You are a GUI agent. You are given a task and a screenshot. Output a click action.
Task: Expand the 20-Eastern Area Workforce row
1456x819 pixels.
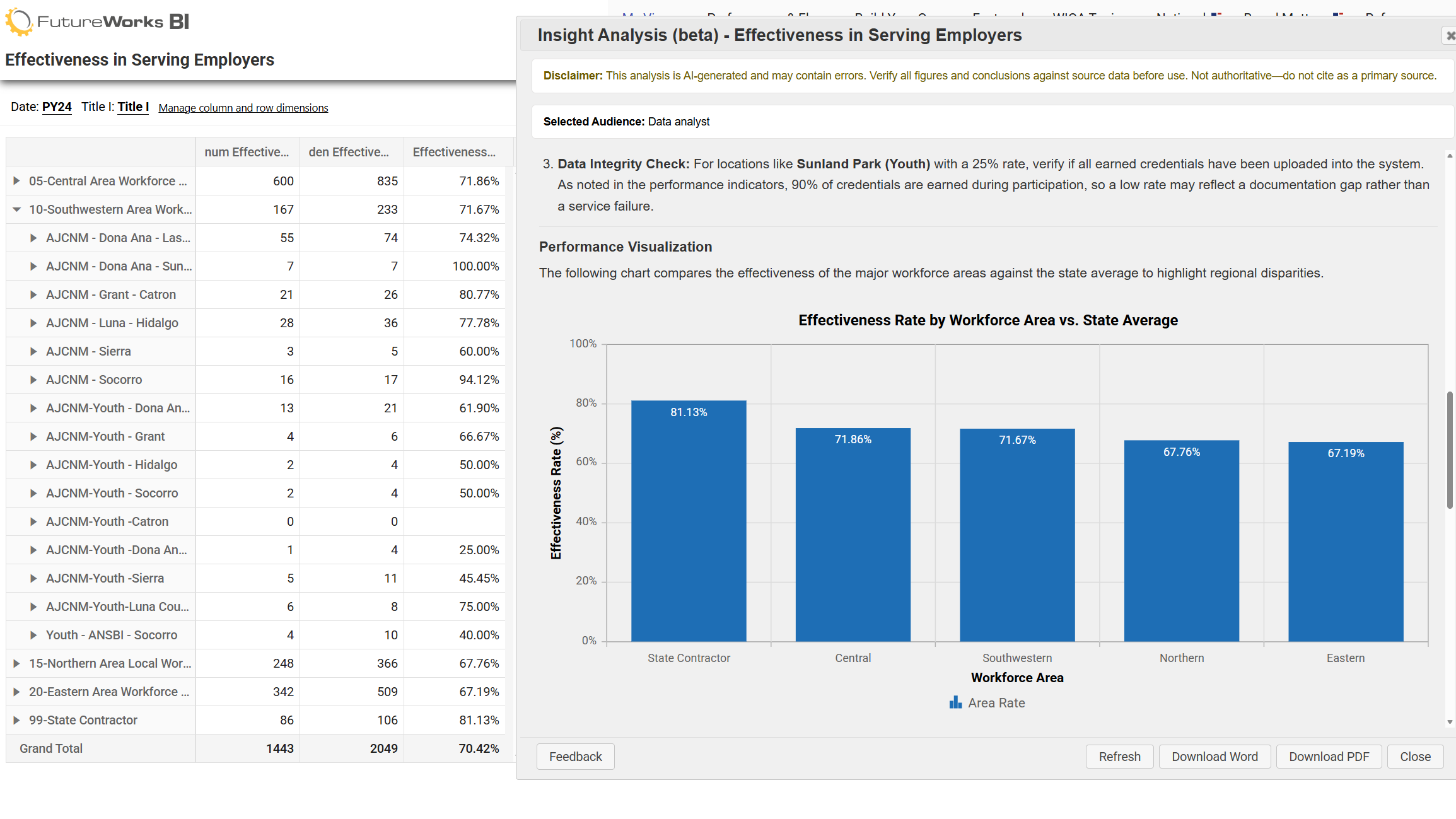(16, 692)
